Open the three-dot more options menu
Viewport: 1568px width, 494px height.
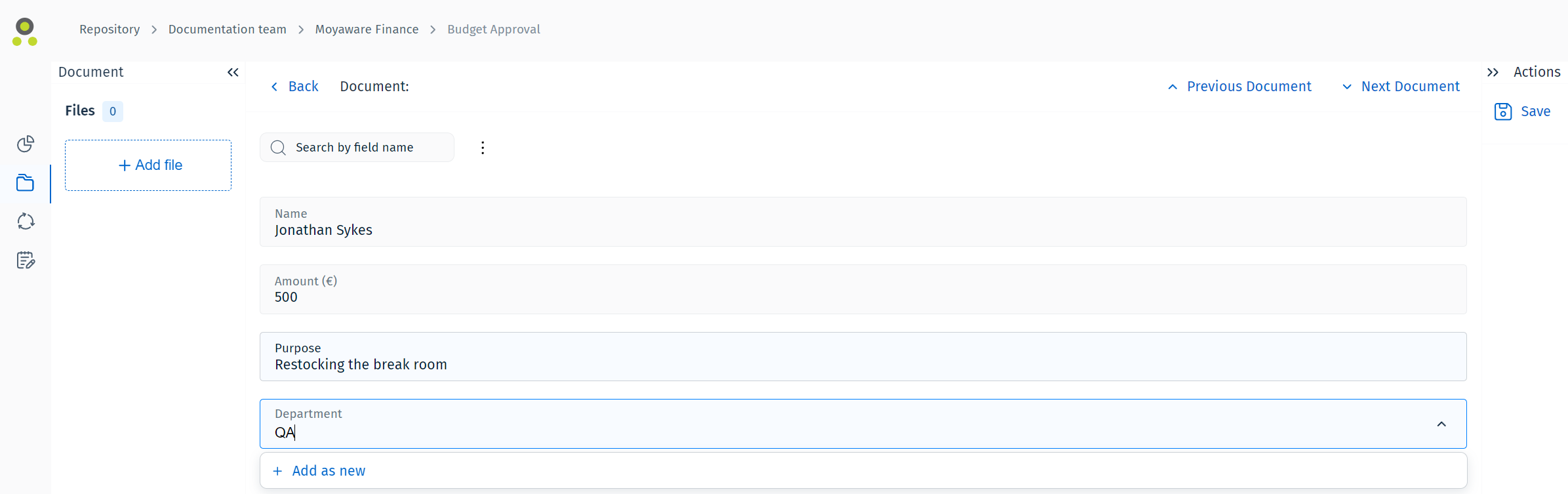[483, 148]
